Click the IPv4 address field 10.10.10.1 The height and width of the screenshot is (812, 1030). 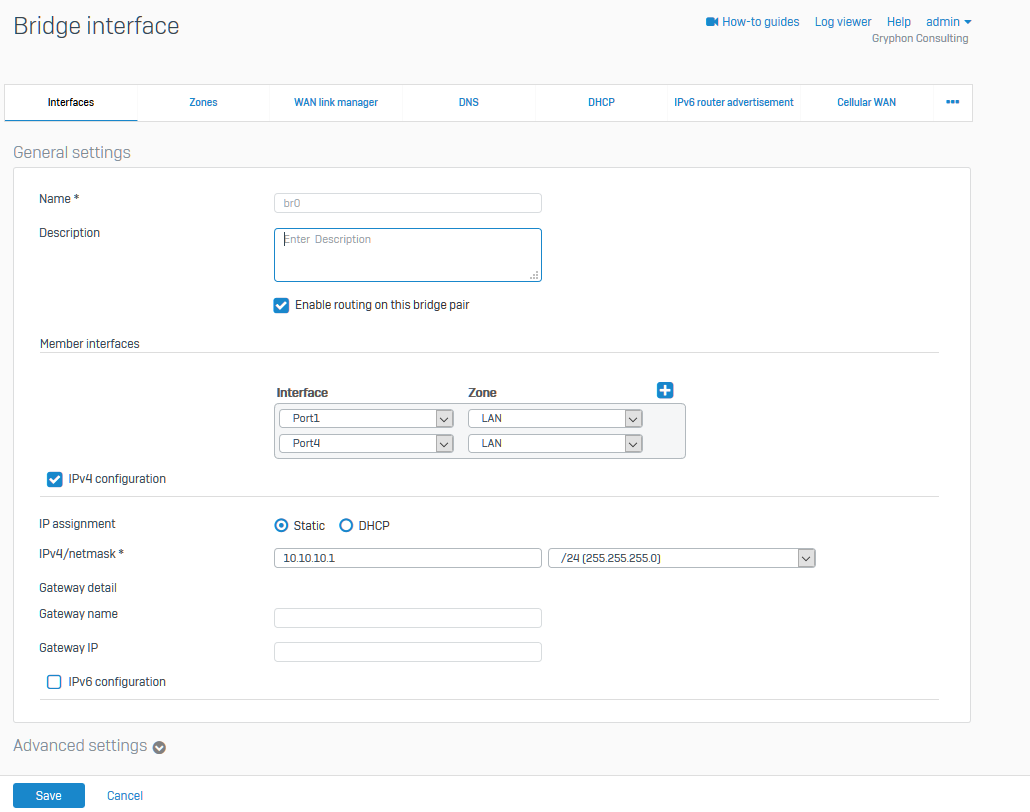(x=408, y=558)
